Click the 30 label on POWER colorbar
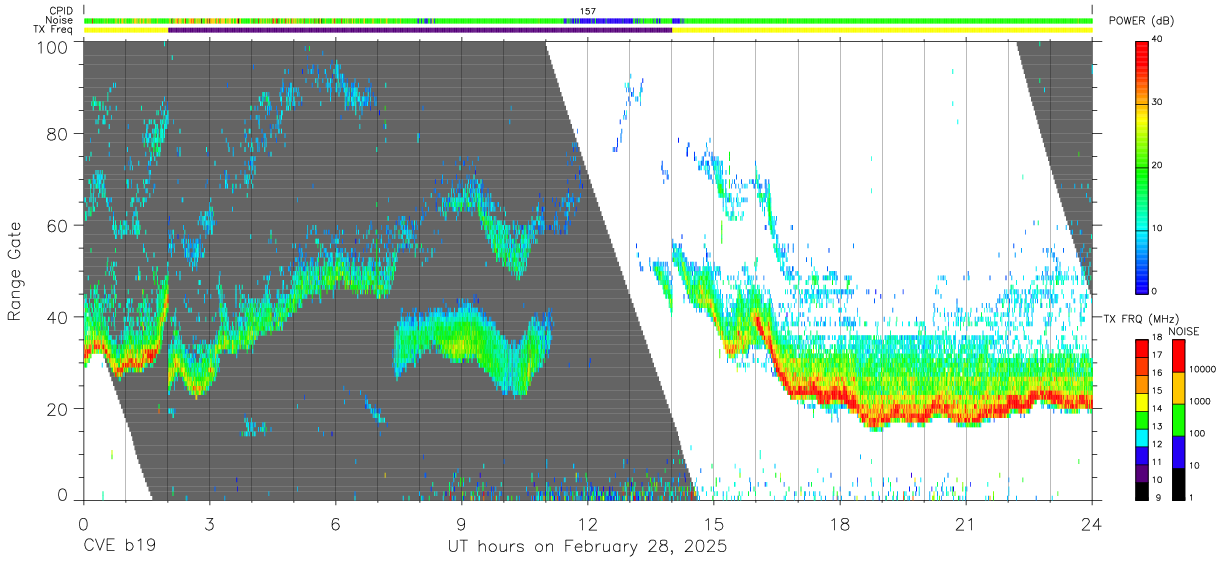This screenshot has width=1228, height=567. click(x=1158, y=102)
